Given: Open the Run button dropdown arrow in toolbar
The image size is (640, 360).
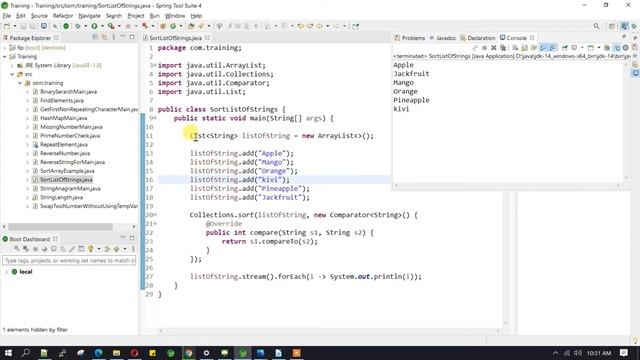Looking at the screenshot, I should 102,26.
